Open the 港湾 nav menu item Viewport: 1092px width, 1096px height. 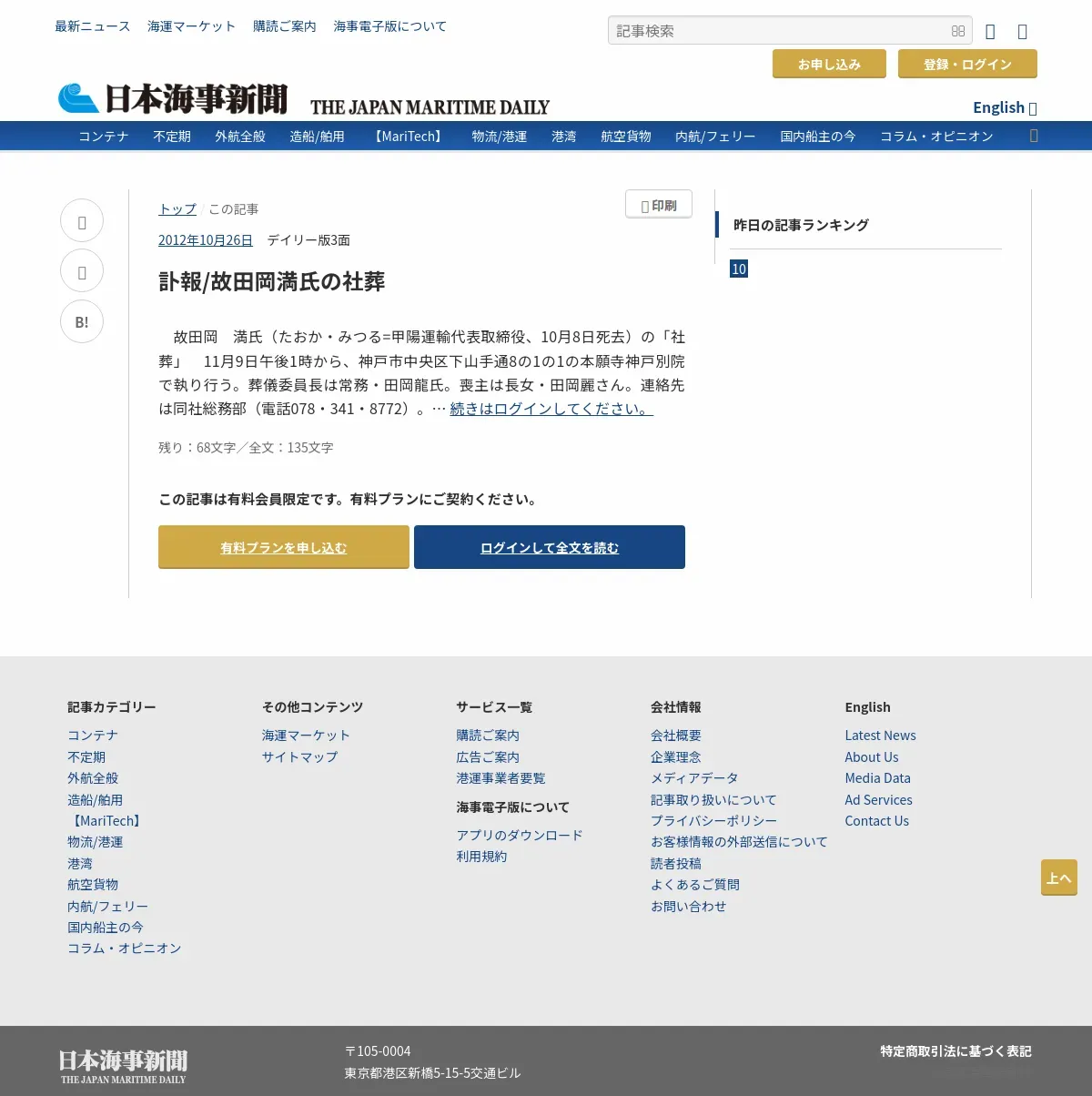[x=564, y=136]
